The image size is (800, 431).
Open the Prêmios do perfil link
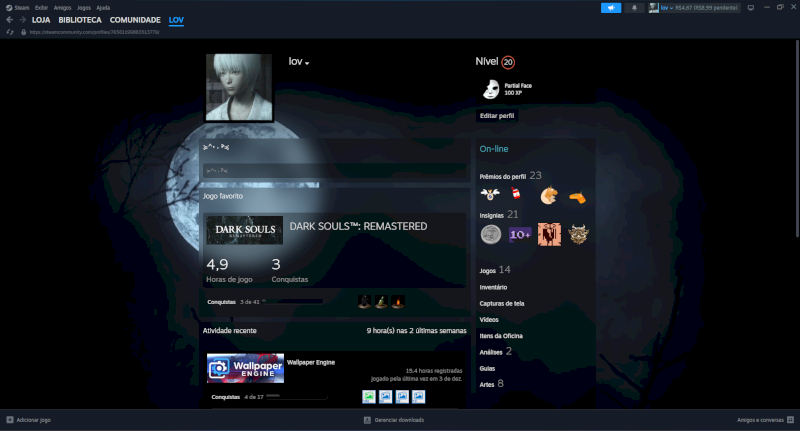[x=503, y=176]
